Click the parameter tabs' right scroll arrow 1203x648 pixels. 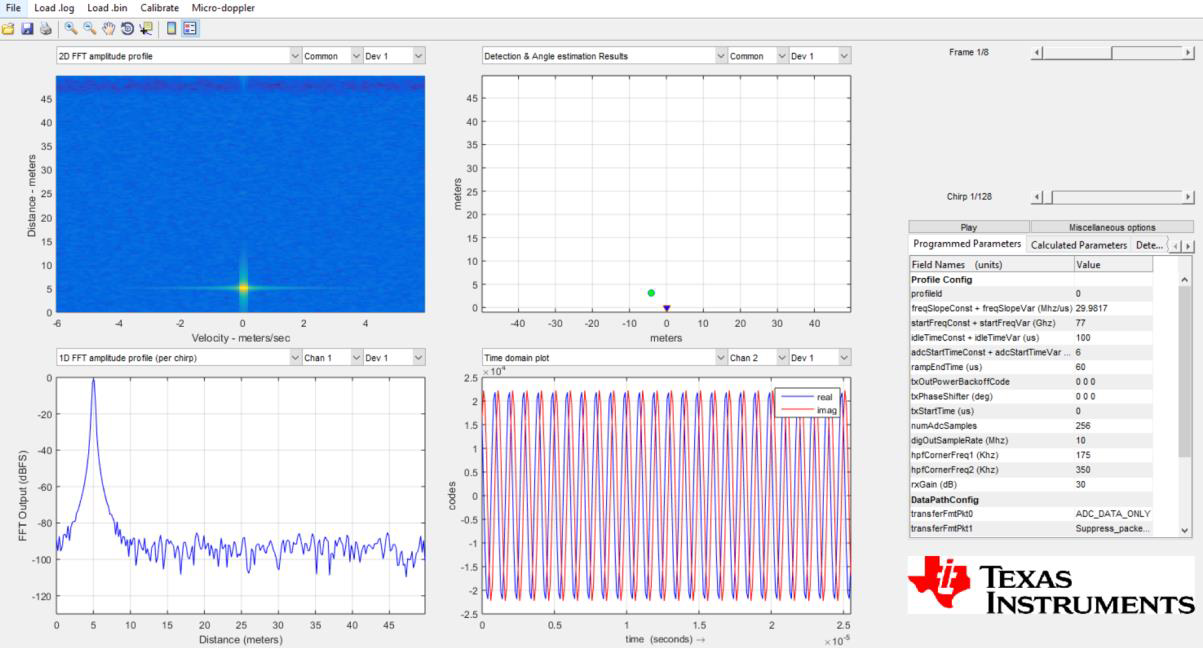(1188, 245)
